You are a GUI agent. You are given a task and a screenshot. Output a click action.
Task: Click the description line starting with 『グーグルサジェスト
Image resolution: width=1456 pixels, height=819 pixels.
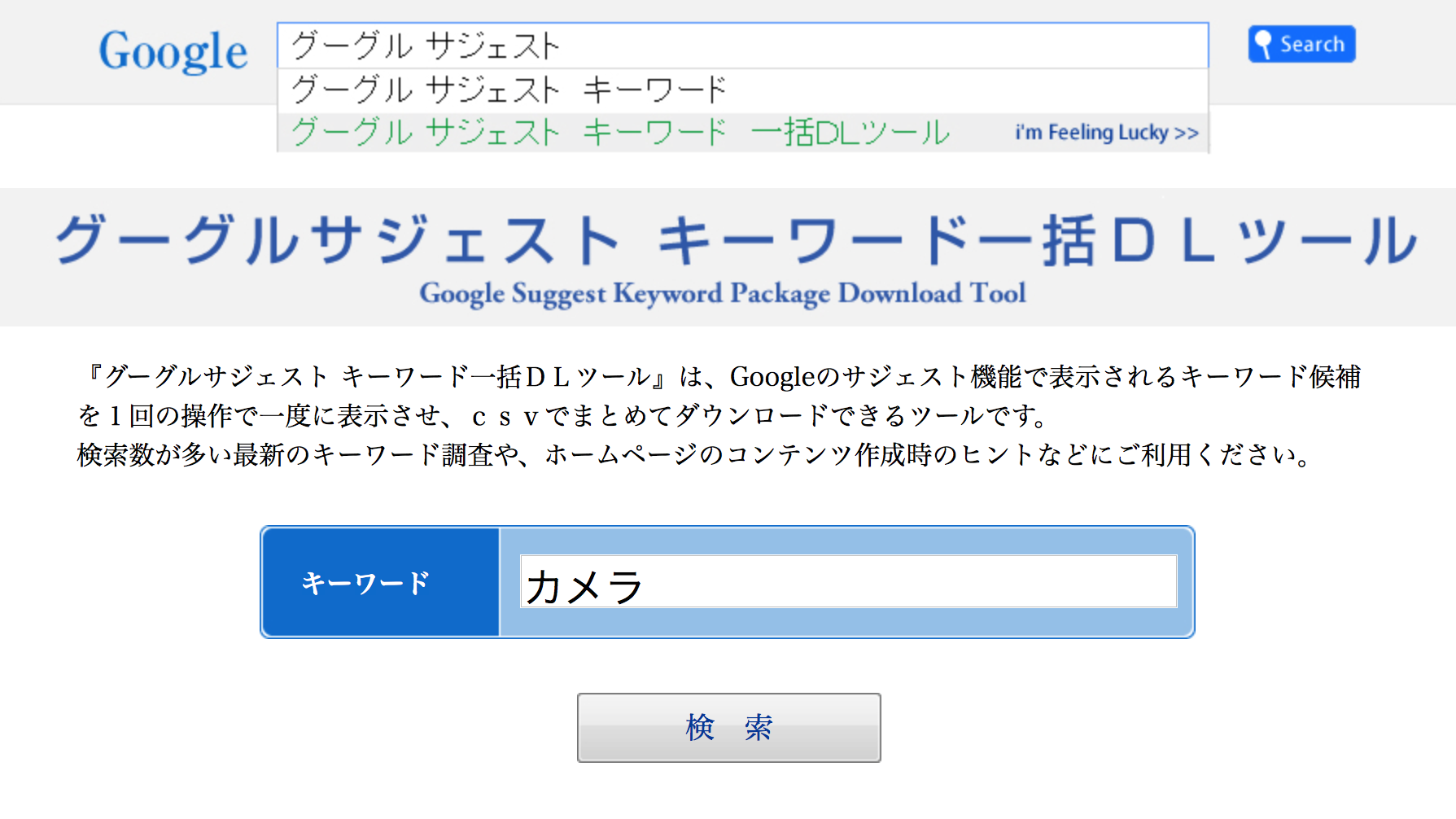pyautogui.click(x=719, y=376)
